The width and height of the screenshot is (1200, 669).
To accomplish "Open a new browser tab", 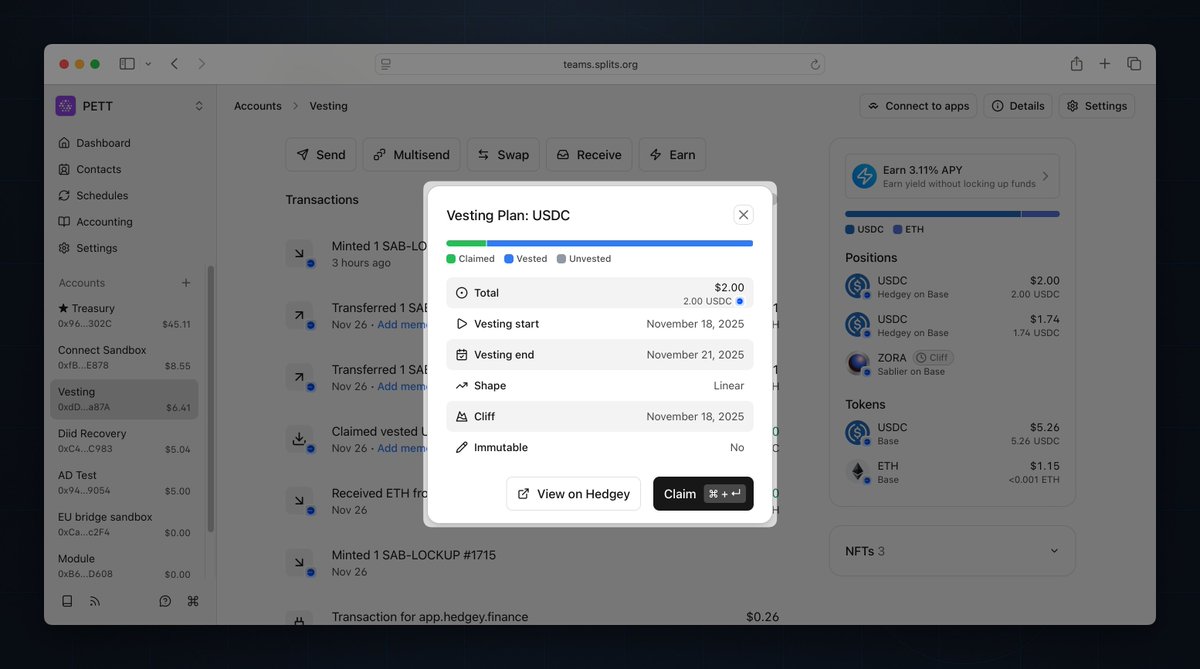I will [x=1105, y=64].
